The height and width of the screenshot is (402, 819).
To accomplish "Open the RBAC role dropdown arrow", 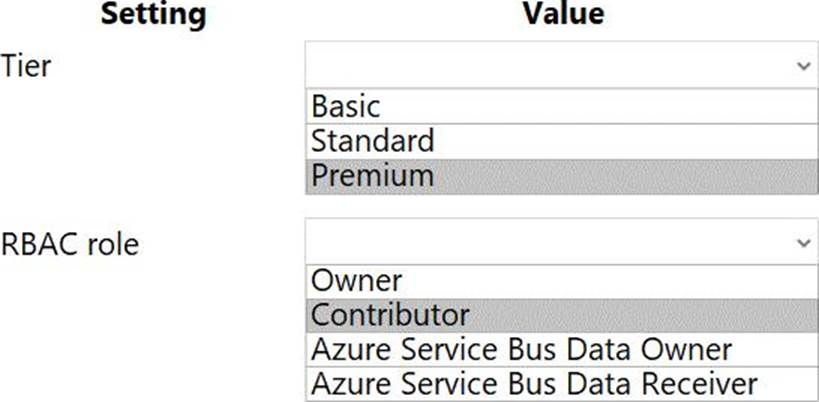I will coord(803,243).
